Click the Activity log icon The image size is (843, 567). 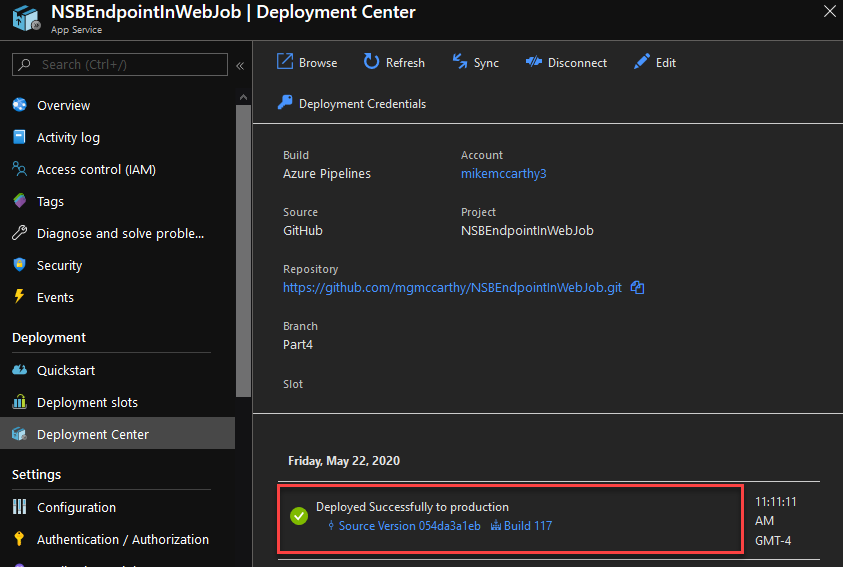click(x=19, y=137)
